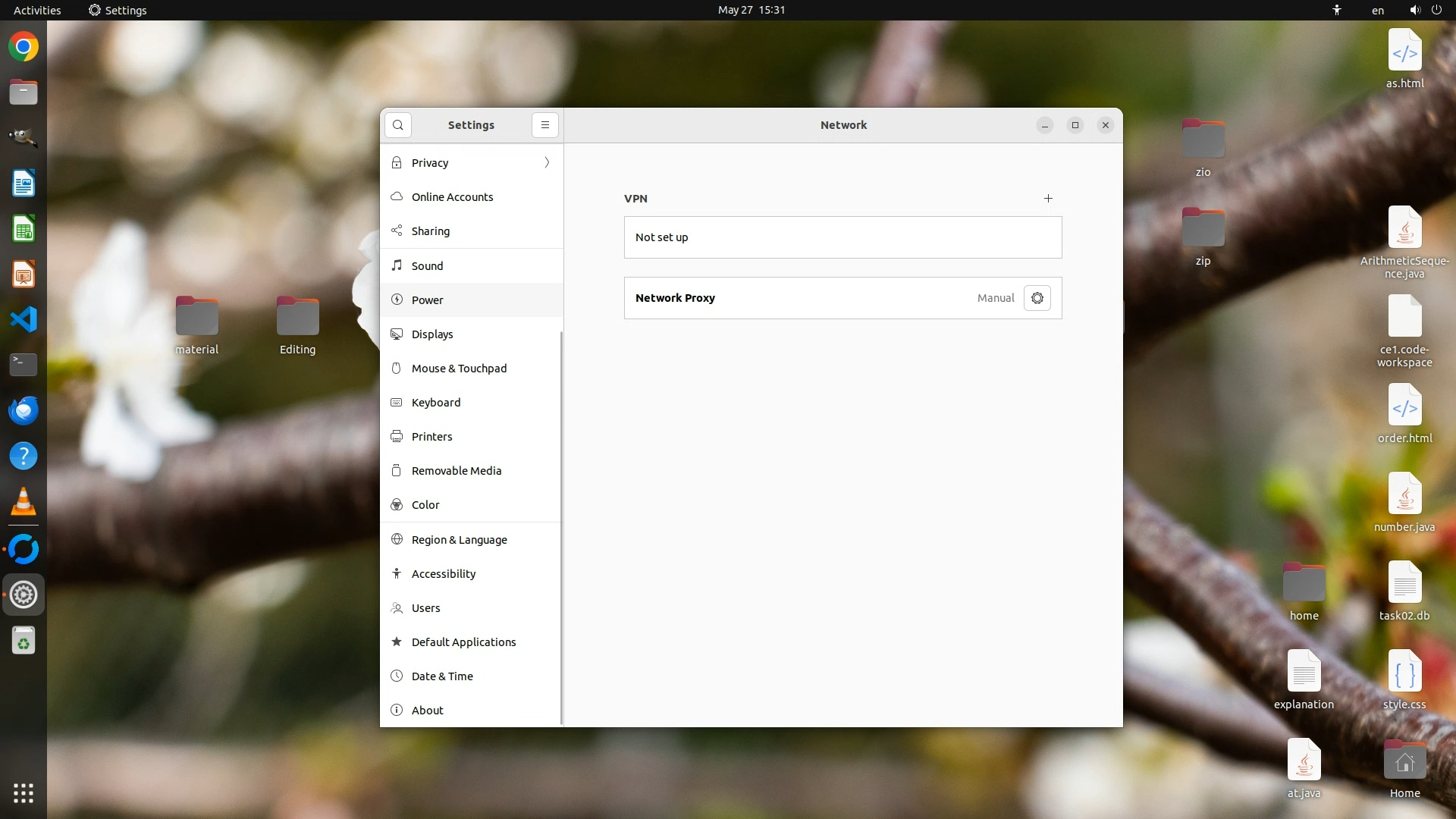The height and width of the screenshot is (819, 1456).
Task: Open the About panel
Action: click(x=427, y=711)
